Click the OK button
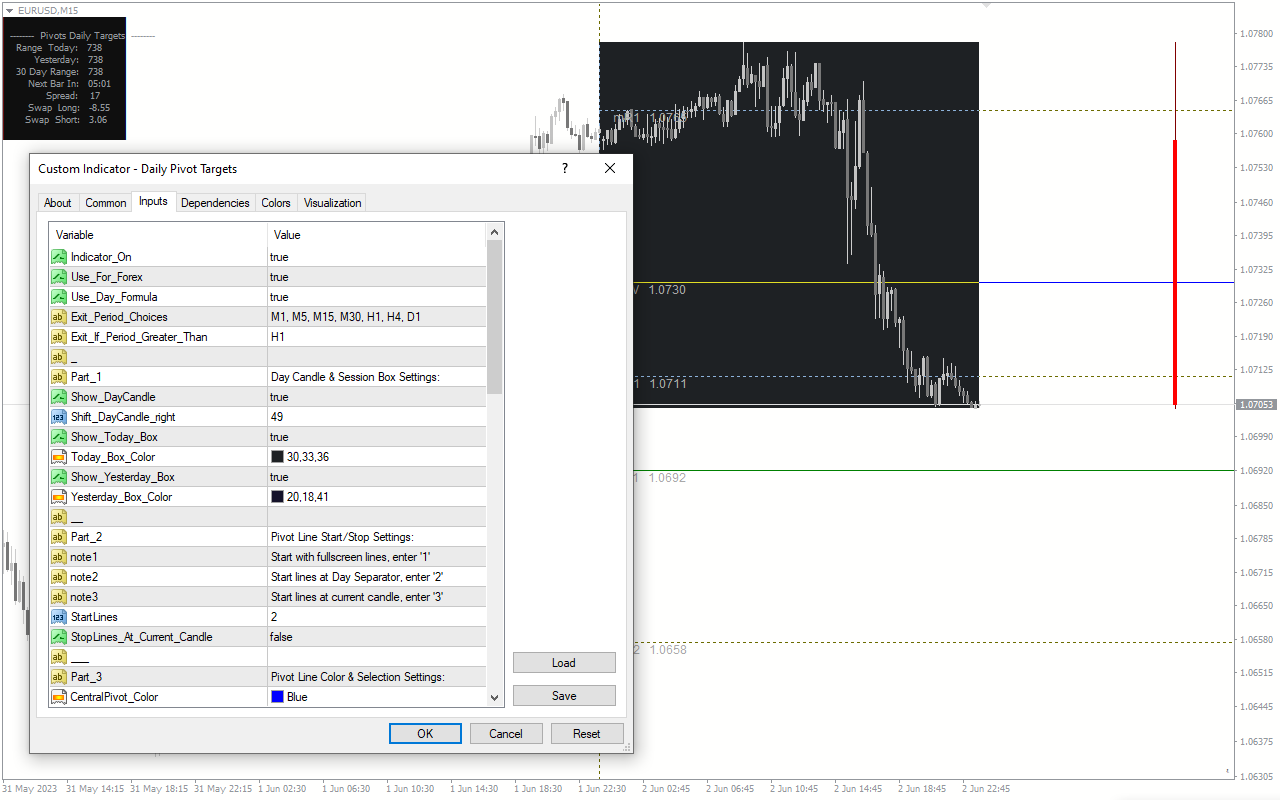The image size is (1280, 800). coord(425,734)
